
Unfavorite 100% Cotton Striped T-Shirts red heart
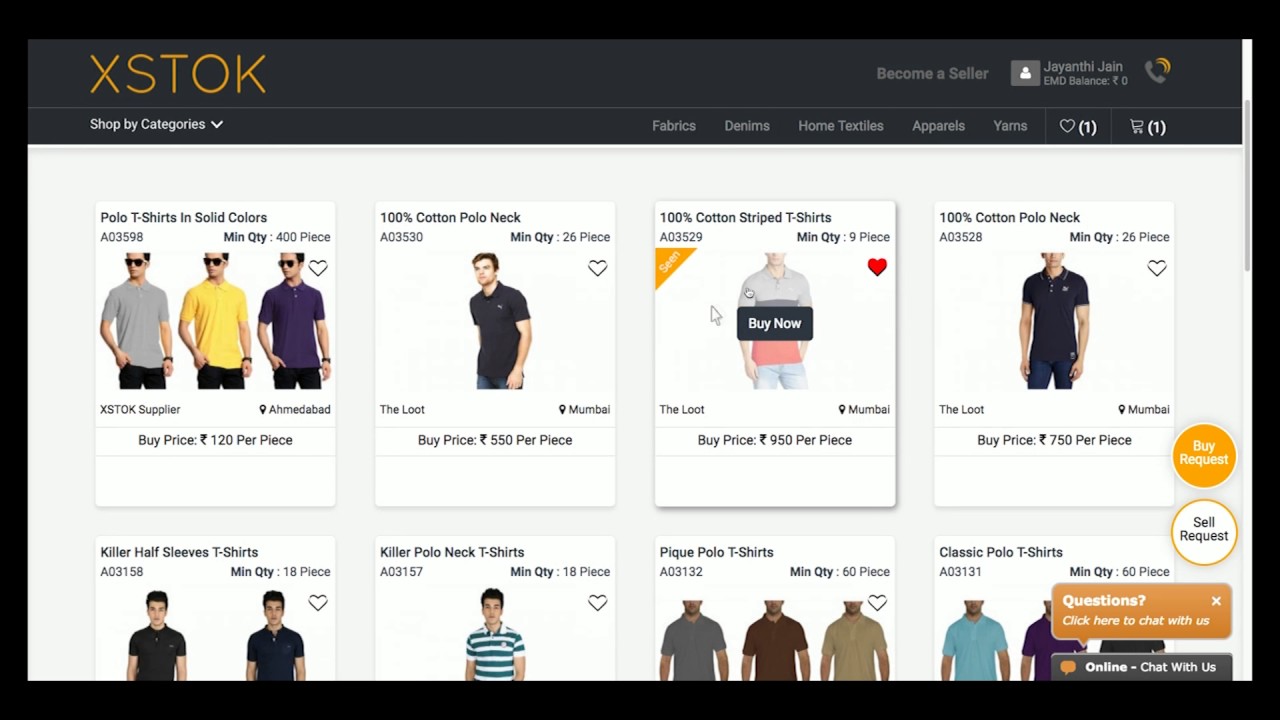(x=877, y=267)
